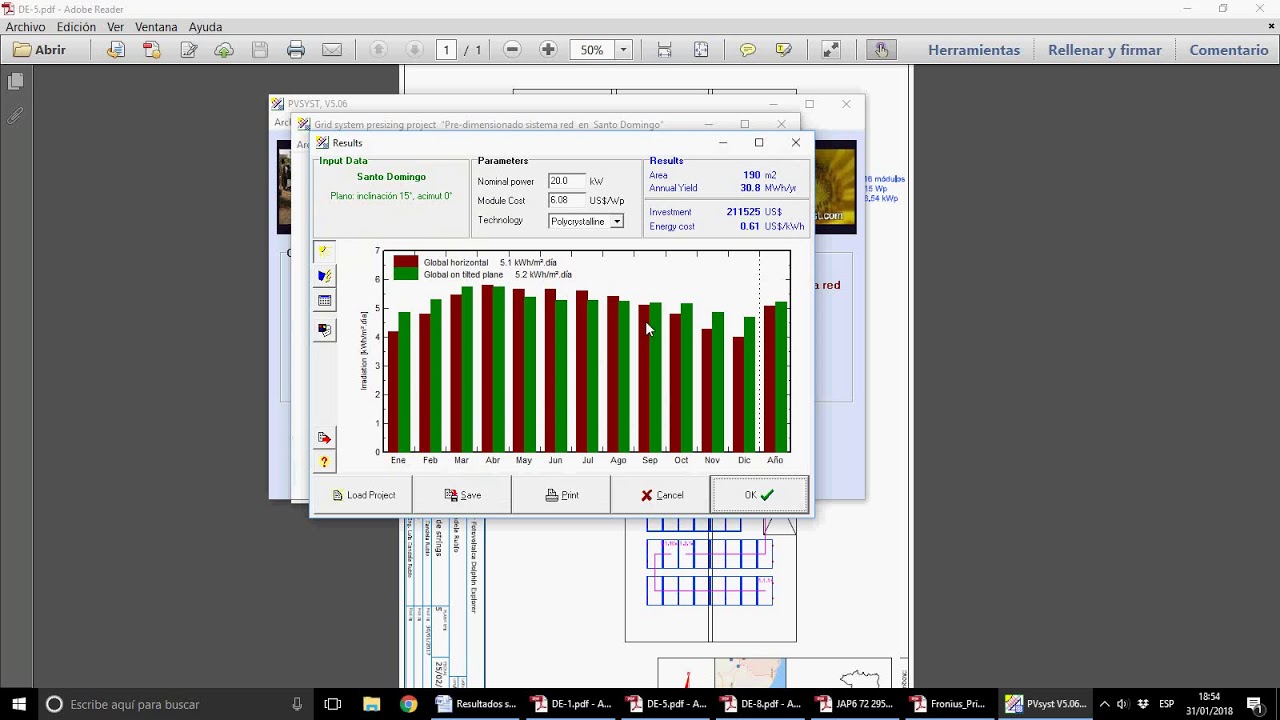Click the Annual Yield value 30.8
The height and width of the screenshot is (720, 1280).
(x=750, y=188)
